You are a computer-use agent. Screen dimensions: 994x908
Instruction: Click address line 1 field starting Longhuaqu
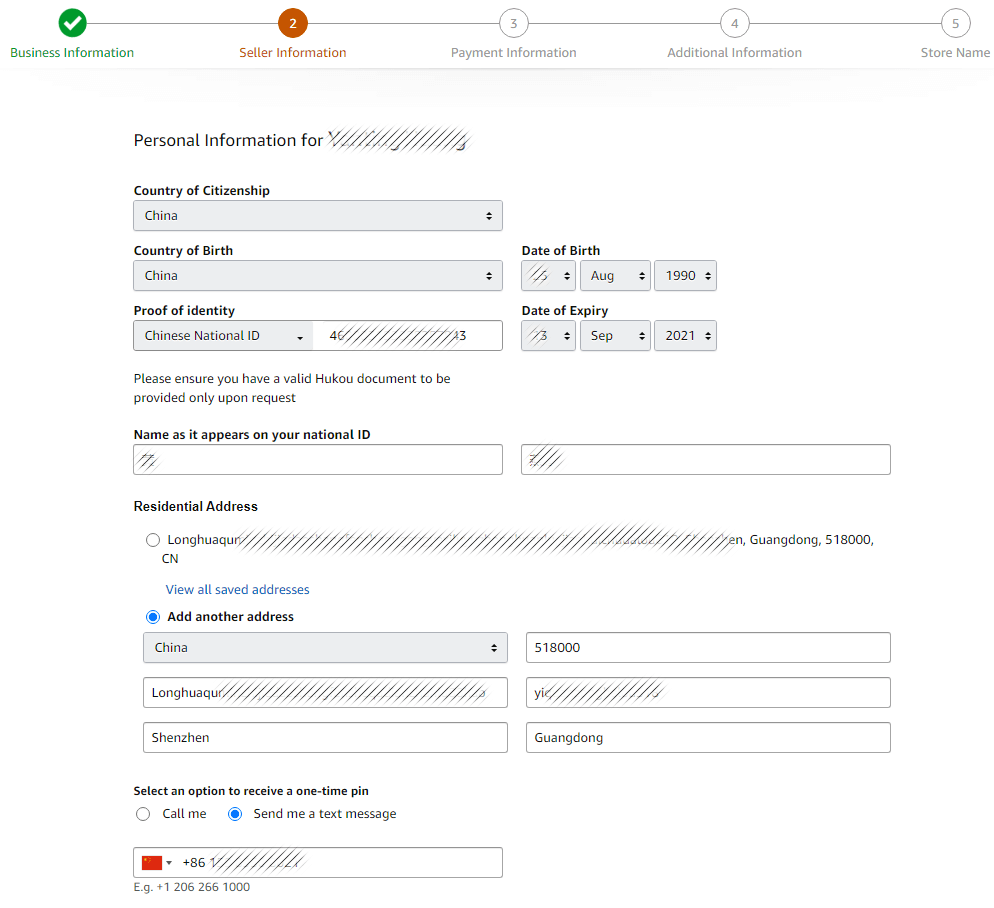(x=325, y=692)
